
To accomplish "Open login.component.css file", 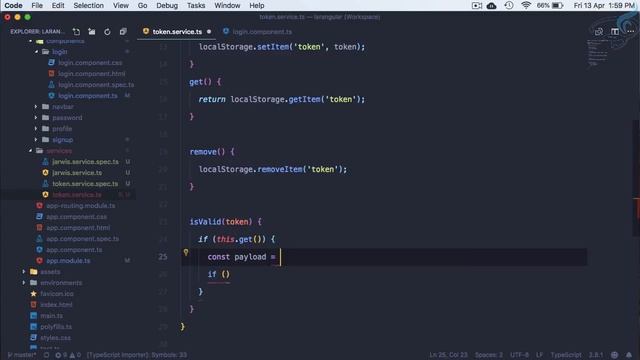I will pos(90,62).
